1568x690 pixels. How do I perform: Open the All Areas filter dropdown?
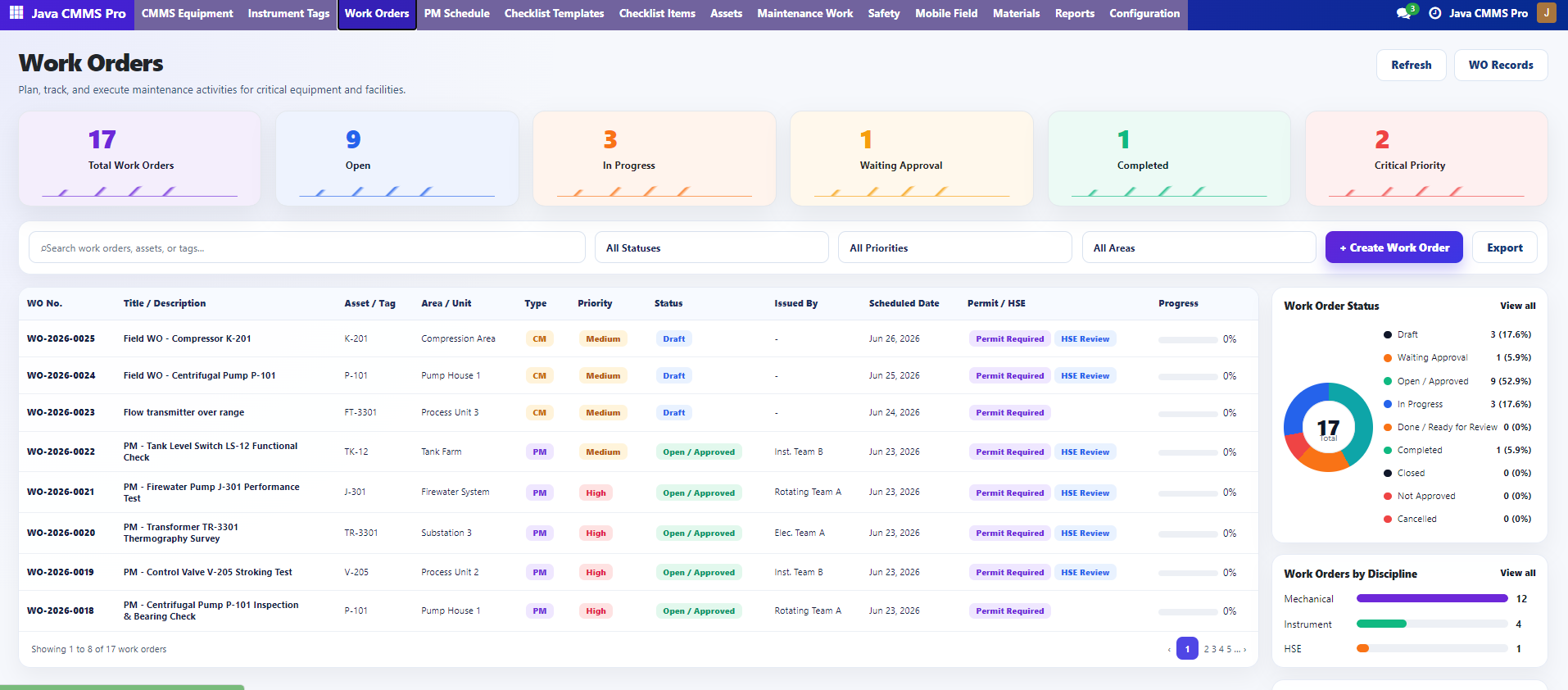[x=1199, y=247]
